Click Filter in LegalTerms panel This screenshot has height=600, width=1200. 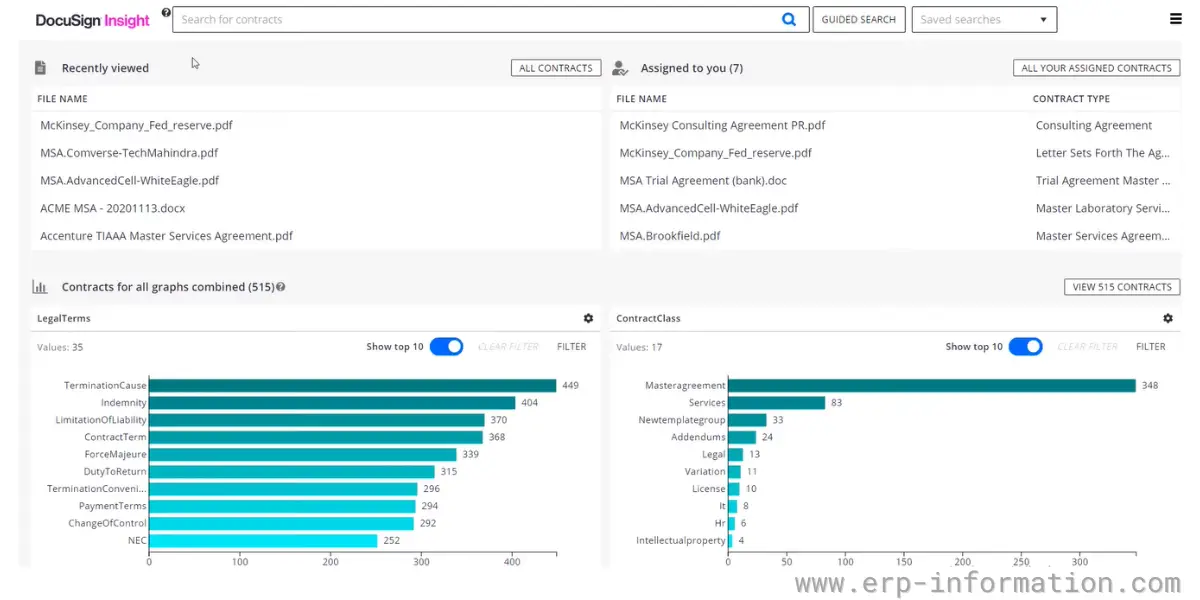tap(572, 347)
